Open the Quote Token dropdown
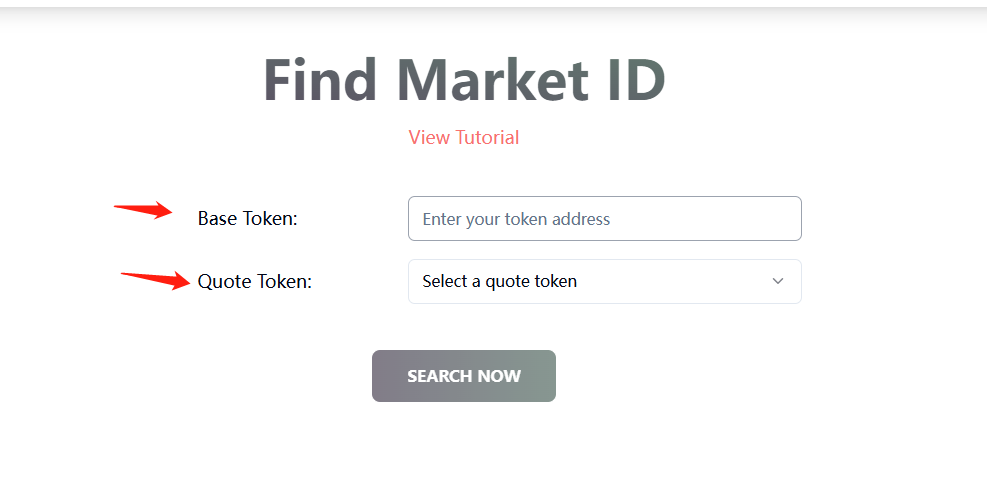Image resolution: width=987 pixels, height=492 pixels. click(604, 281)
